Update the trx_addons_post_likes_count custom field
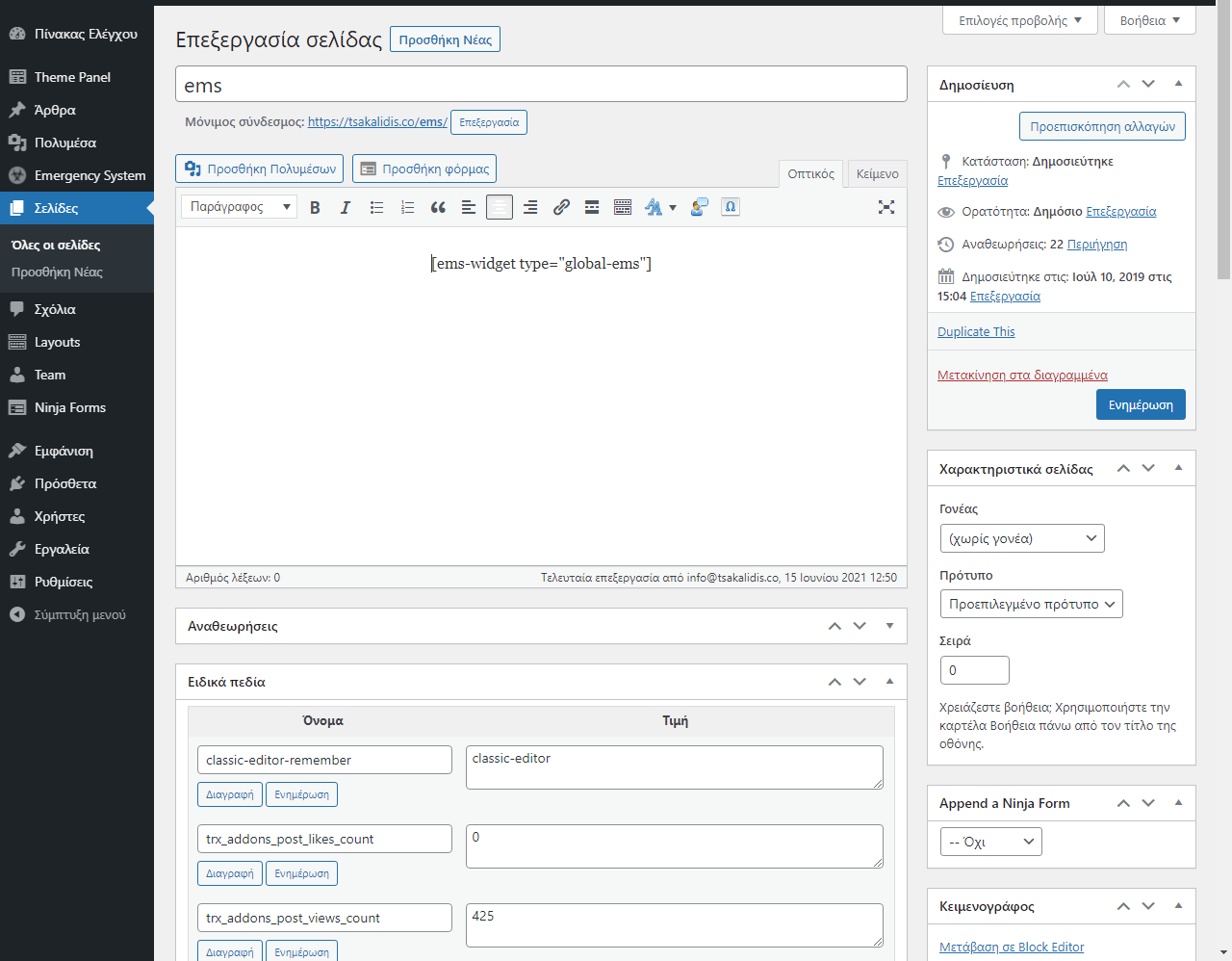Viewport: 1232px width, 961px height. point(301,873)
